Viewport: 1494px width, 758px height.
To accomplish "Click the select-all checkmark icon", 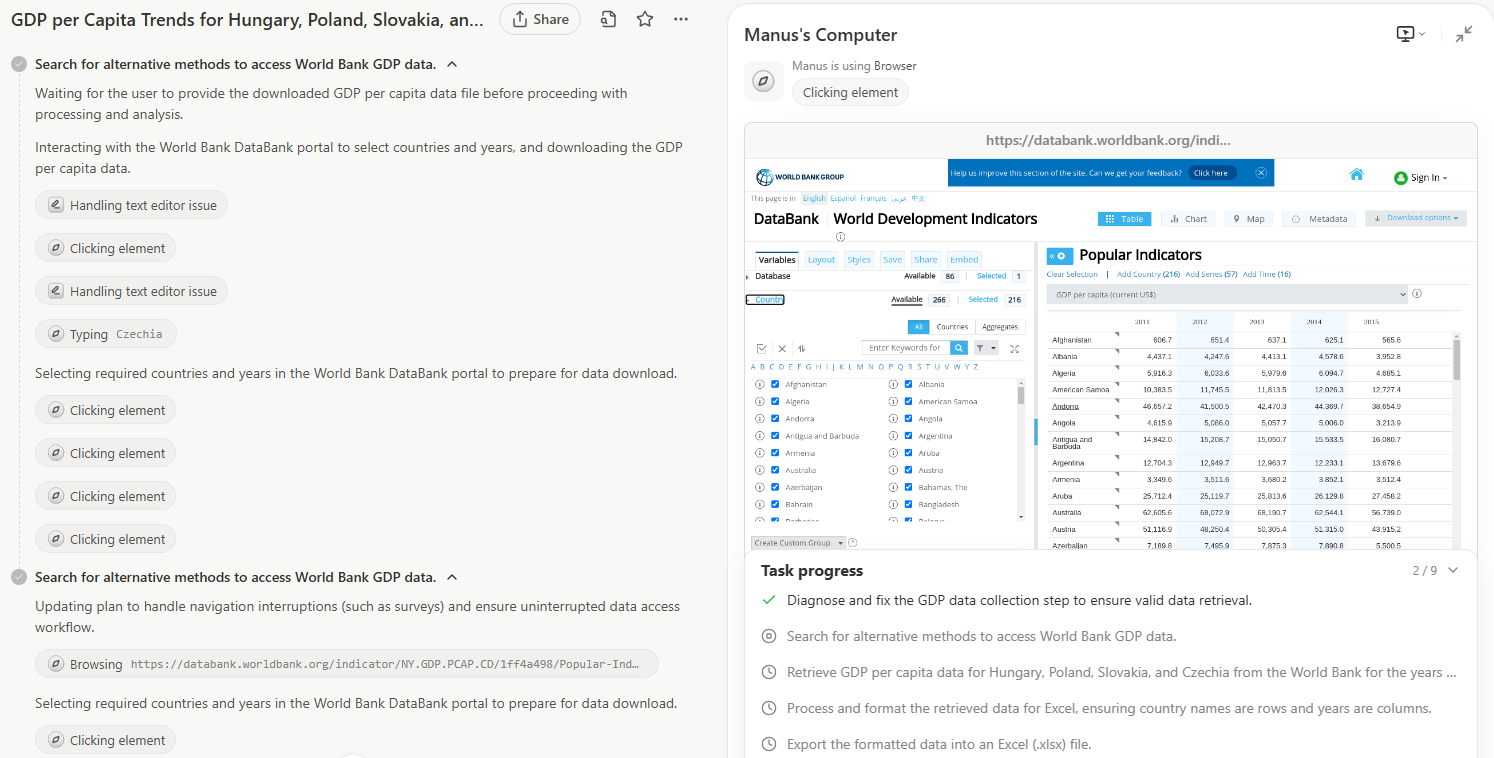I will coord(762,348).
